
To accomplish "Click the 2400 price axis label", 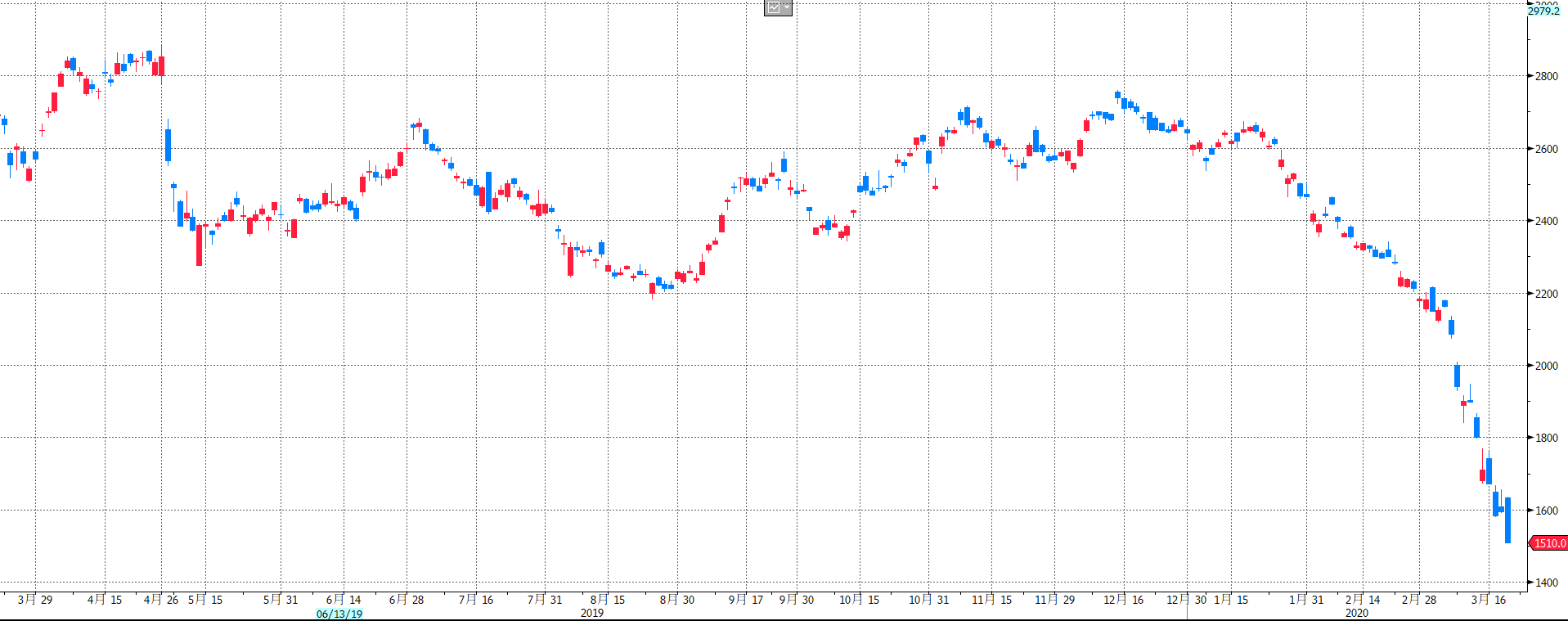I will (1546, 221).
